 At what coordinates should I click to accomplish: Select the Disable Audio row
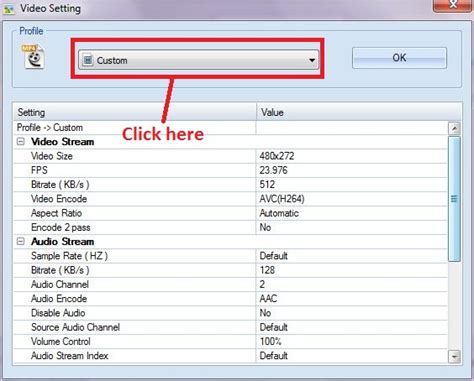pyautogui.click(x=231, y=313)
